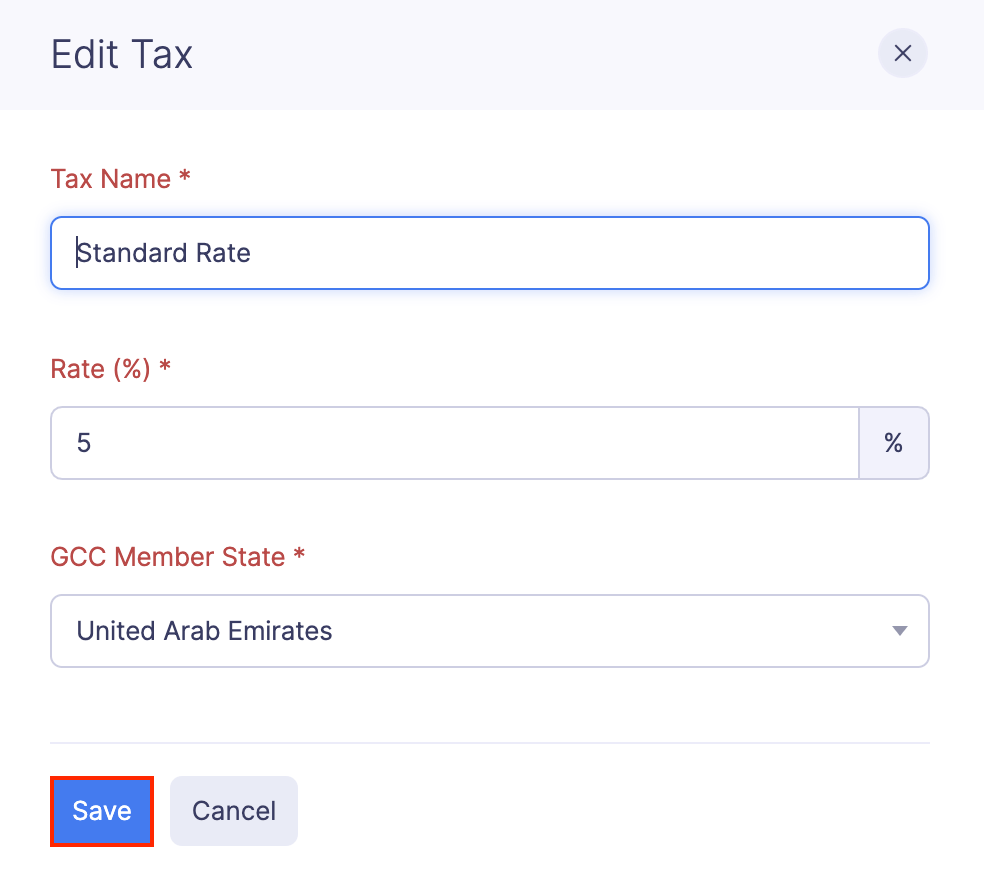Open the GCC Member State dropdown

[490, 631]
